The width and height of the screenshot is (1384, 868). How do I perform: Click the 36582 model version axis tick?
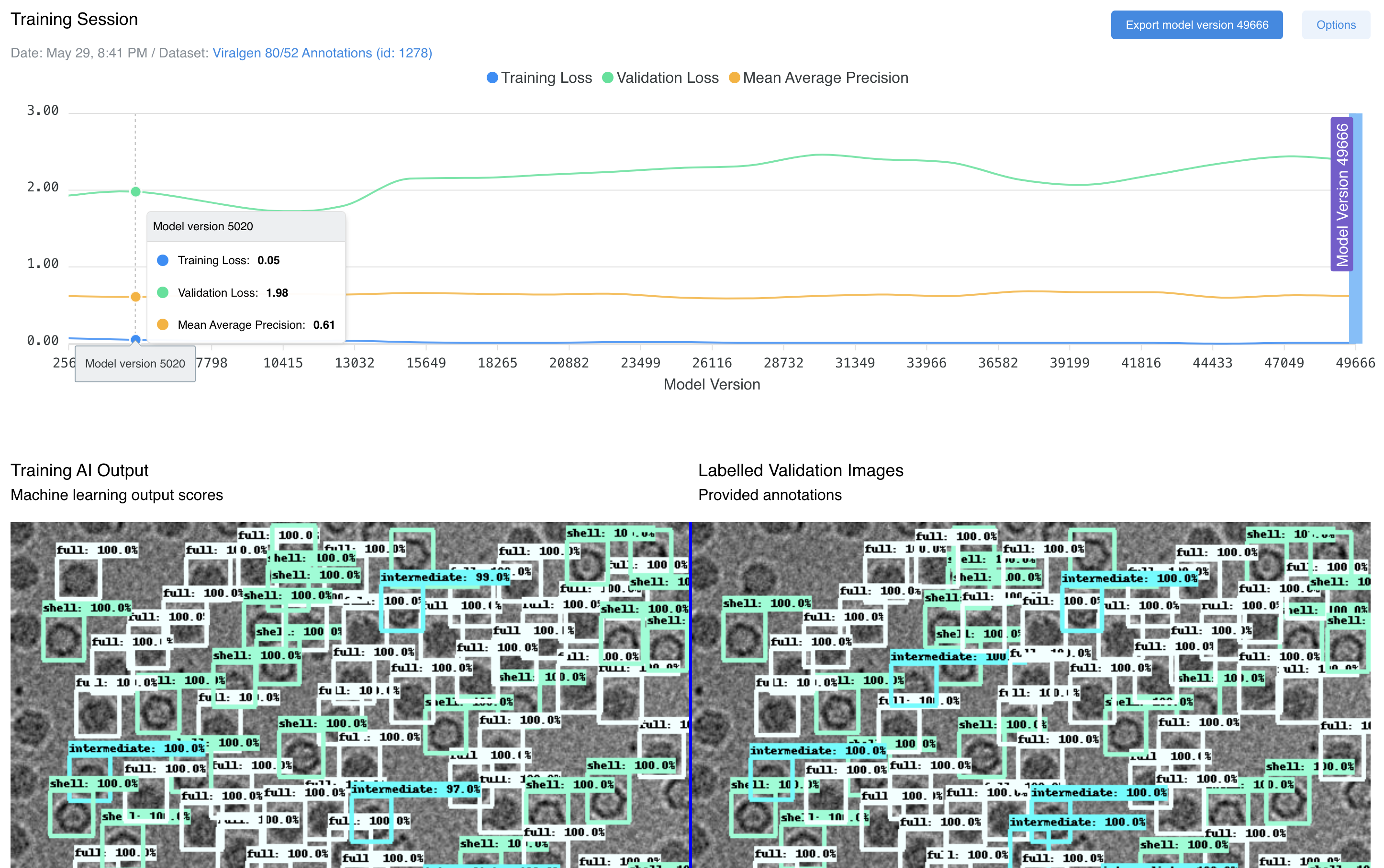[998, 363]
